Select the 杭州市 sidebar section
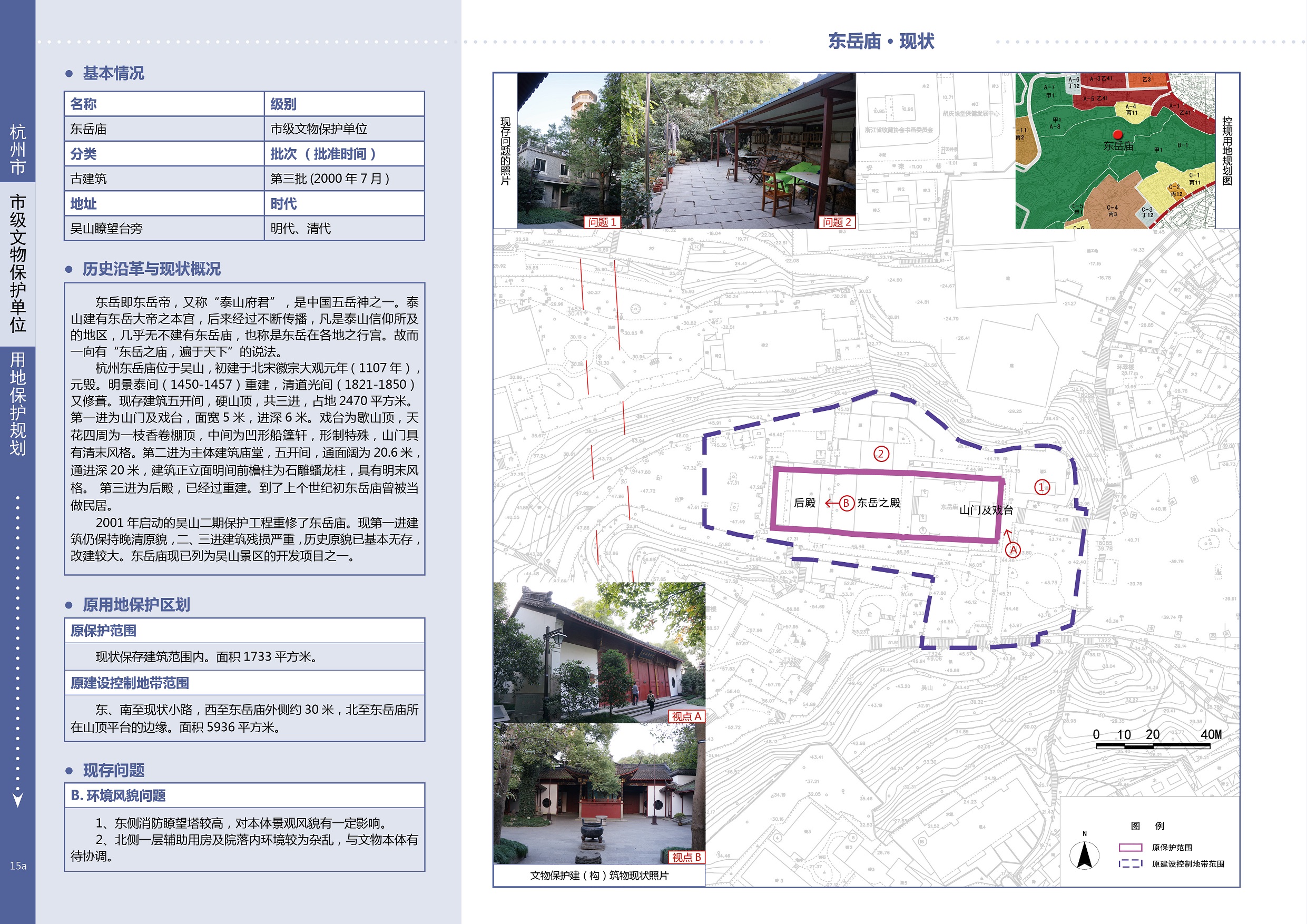 click(x=17, y=149)
